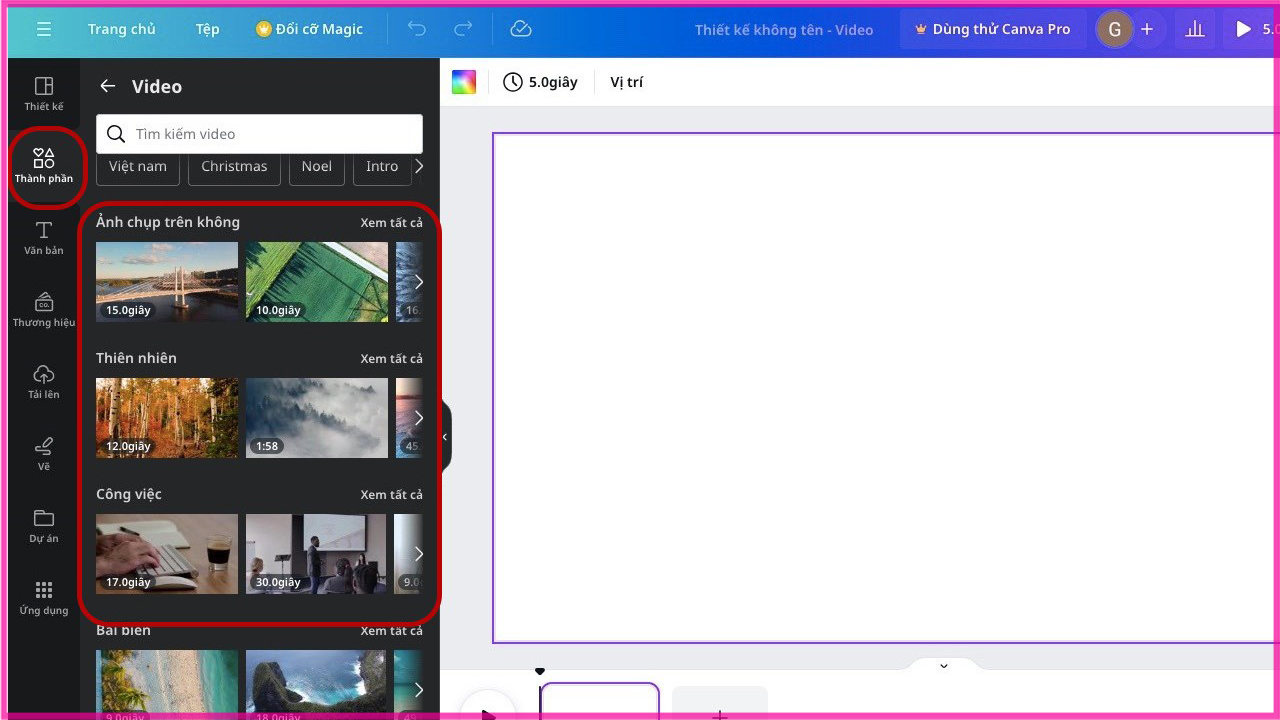Show more Ảnh chụp trên không videos arrow
The image size is (1280, 720).
click(x=419, y=282)
